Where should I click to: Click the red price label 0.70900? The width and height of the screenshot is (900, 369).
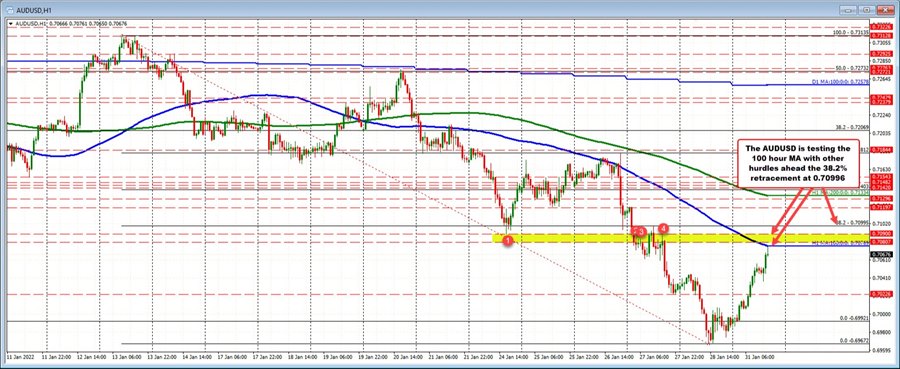point(881,234)
